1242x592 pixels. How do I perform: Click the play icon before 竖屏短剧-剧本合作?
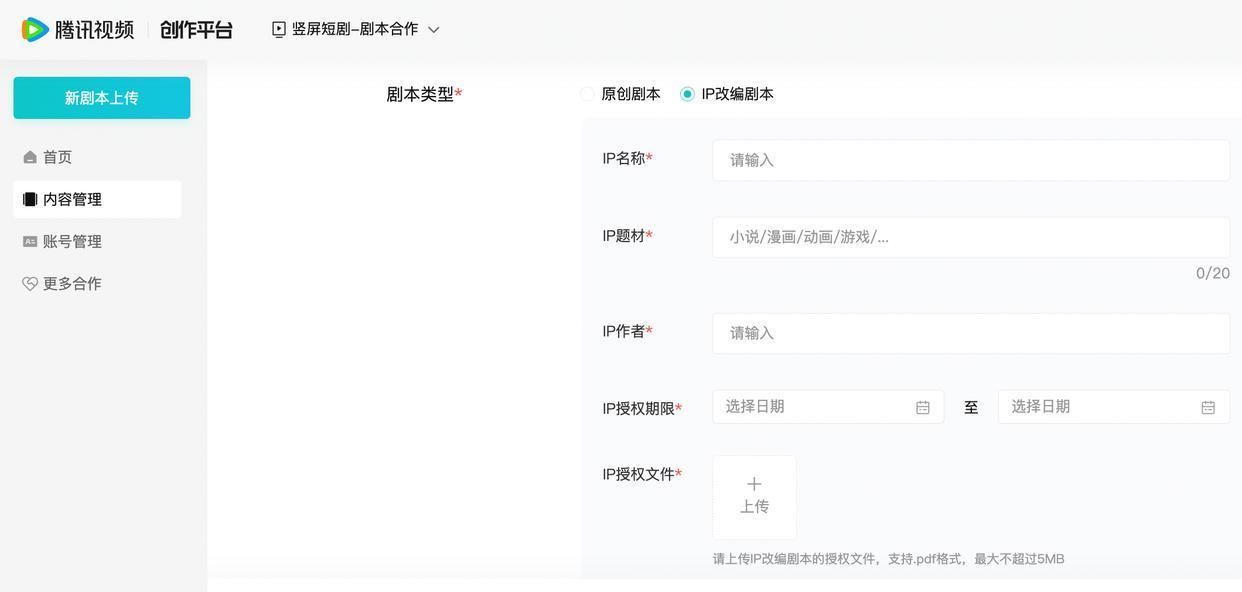[x=279, y=30]
